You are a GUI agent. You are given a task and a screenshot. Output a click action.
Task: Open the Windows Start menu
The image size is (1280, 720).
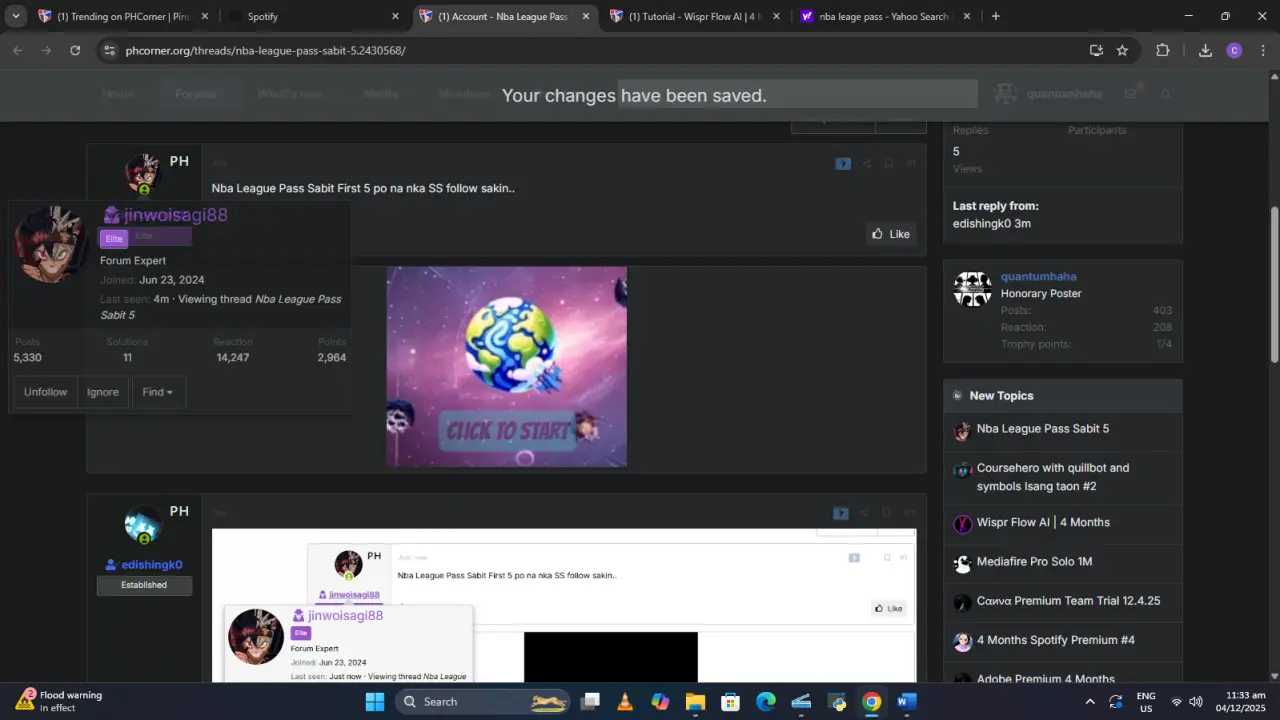coord(375,702)
